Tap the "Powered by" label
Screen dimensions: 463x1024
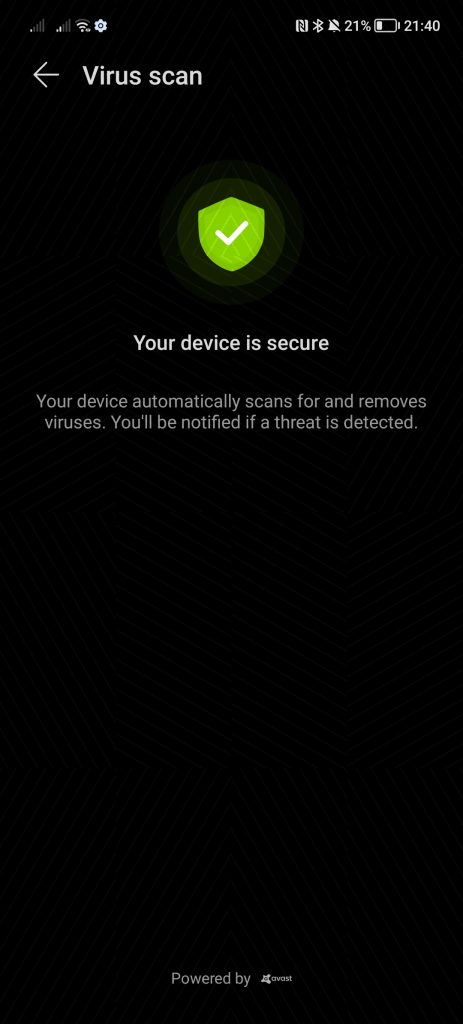pyautogui.click(x=210, y=978)
